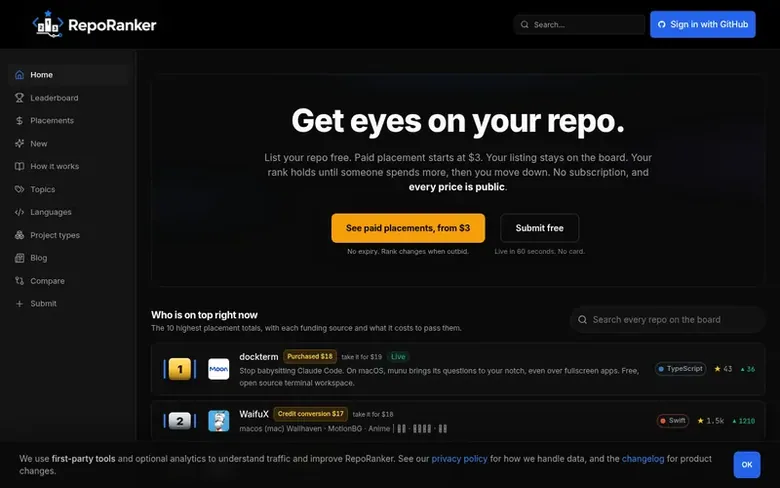Click the Swift language tag

(x=673, y=421)
